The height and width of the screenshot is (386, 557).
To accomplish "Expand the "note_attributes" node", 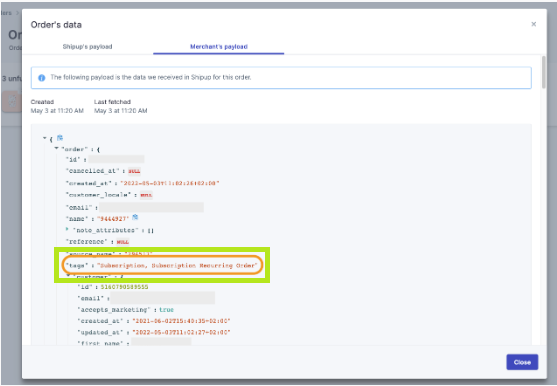I will [x=67, y=229].
